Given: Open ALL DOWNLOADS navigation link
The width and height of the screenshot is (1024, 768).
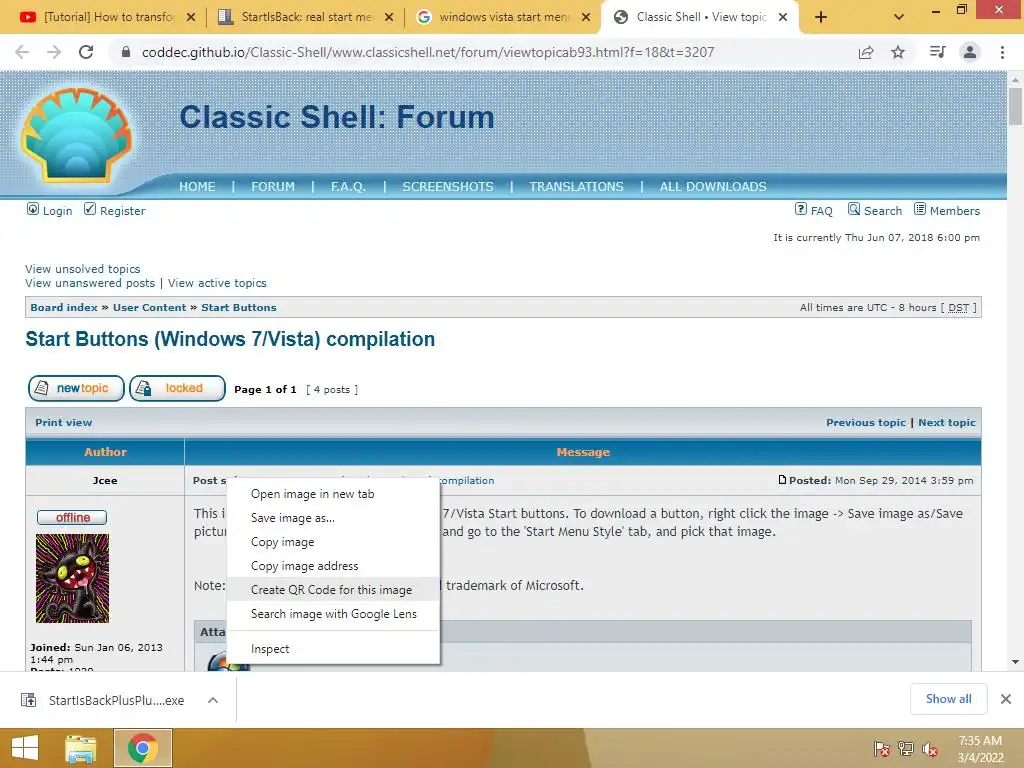Looking at the screenshot, I should pyautogui.click(x=713, y=187).
